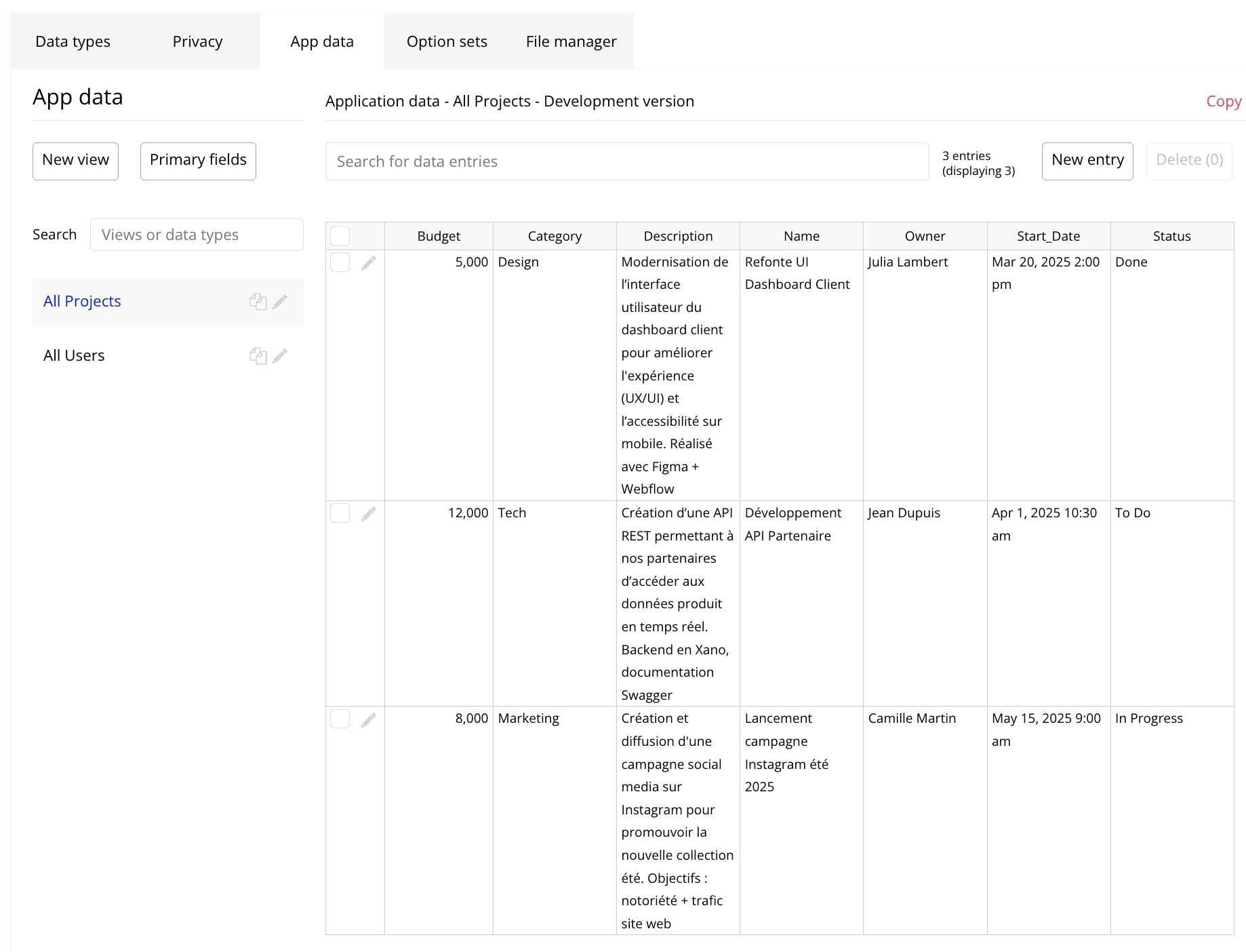Click the Start_Date column header

(1049, 236)
